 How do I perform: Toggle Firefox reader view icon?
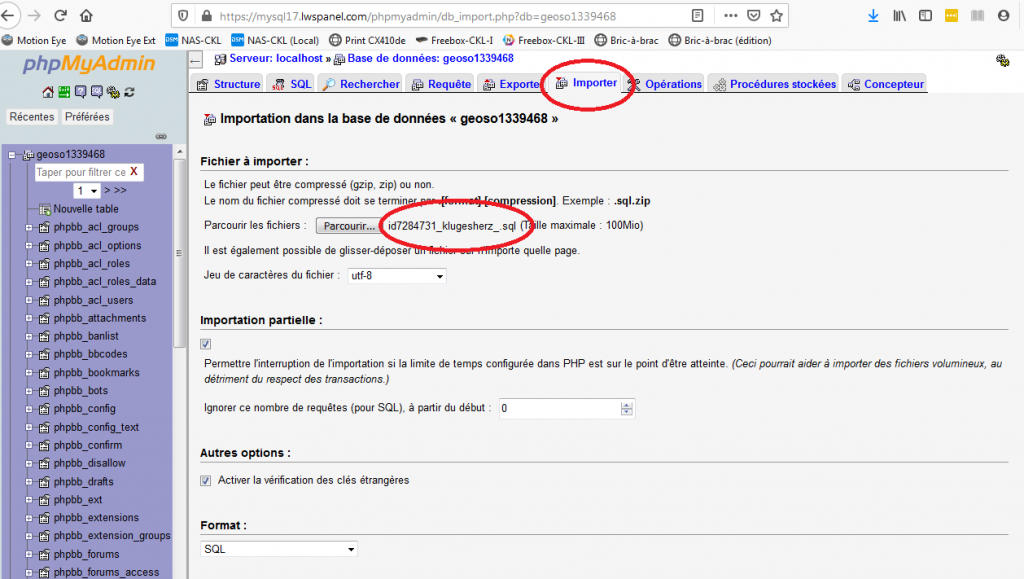[697, 16]
